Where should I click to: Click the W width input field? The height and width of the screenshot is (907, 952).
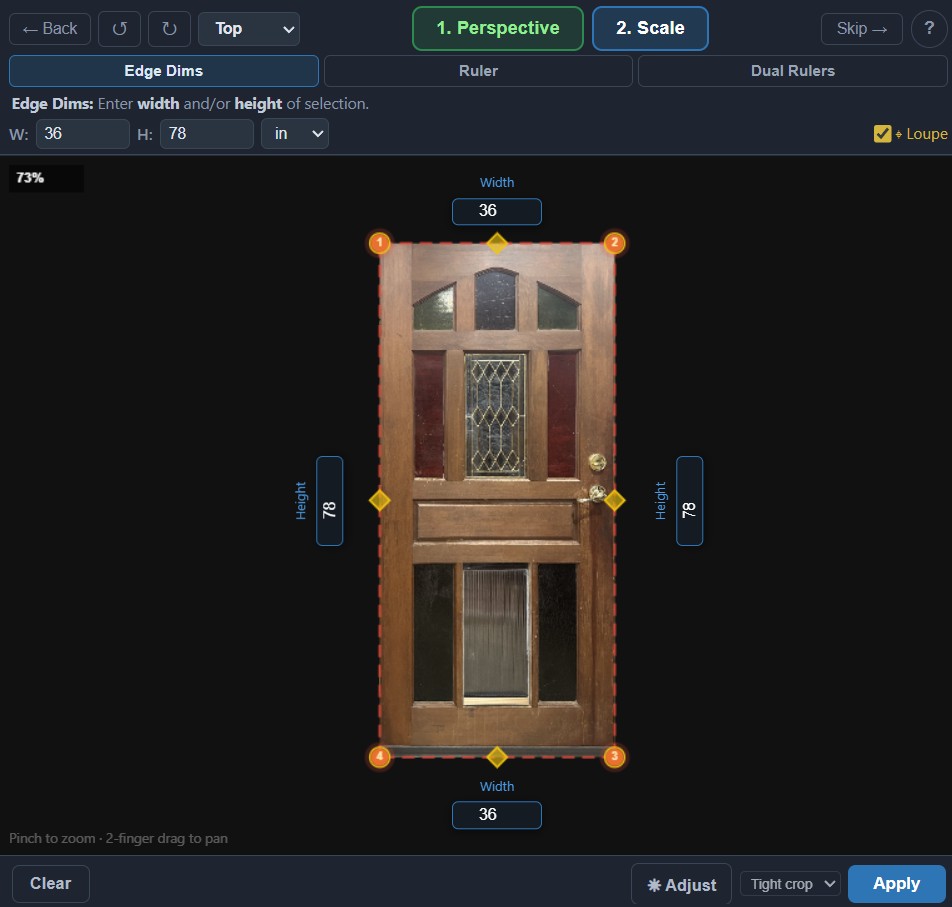pyautogui.click(x=82, y=133)
